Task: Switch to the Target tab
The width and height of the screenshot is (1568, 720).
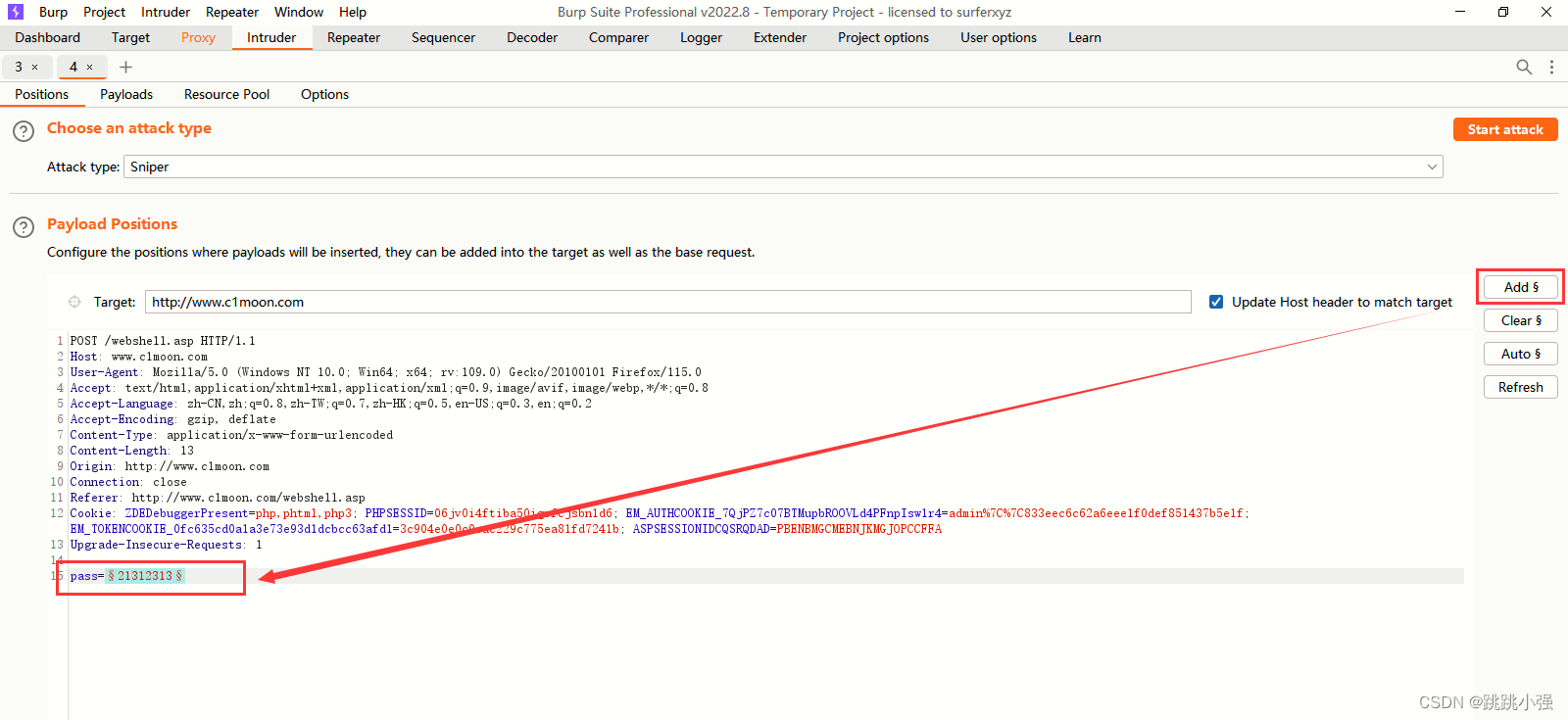Action: point(130,37)
